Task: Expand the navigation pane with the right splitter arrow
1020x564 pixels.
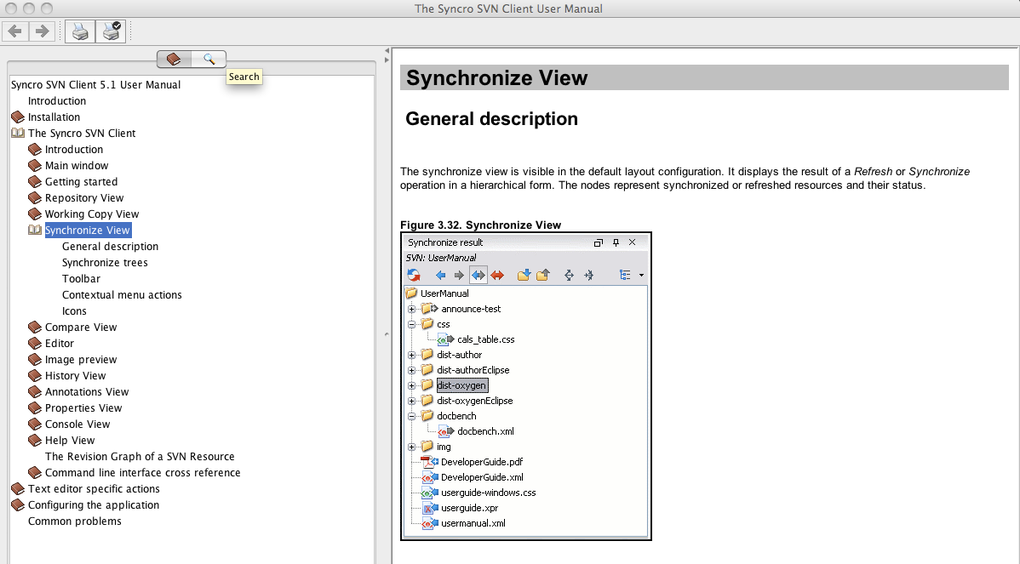Action: pos(386,60)
